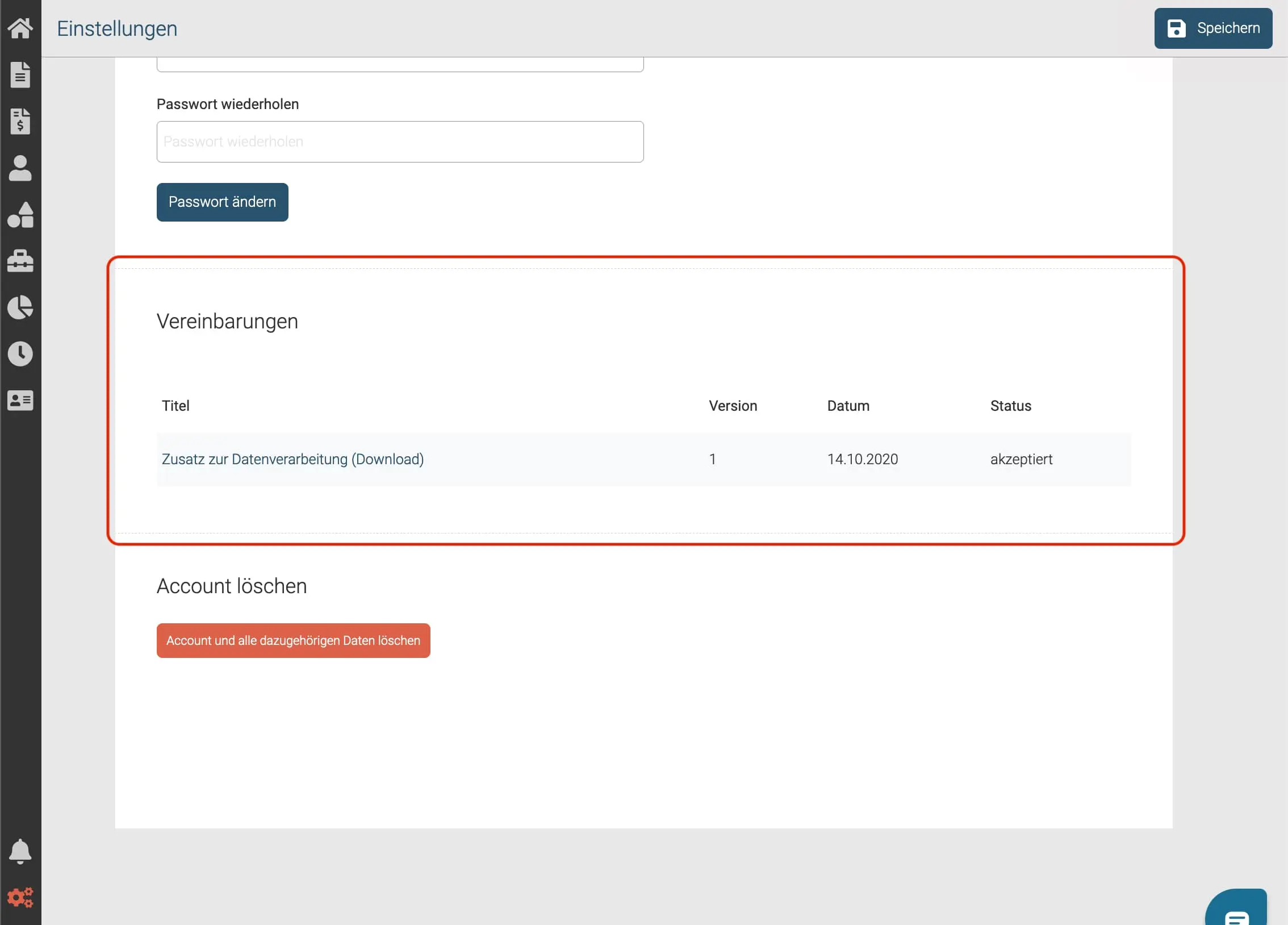Click the Account löschen section heading
1288x925 pixels.
[232, 586]
